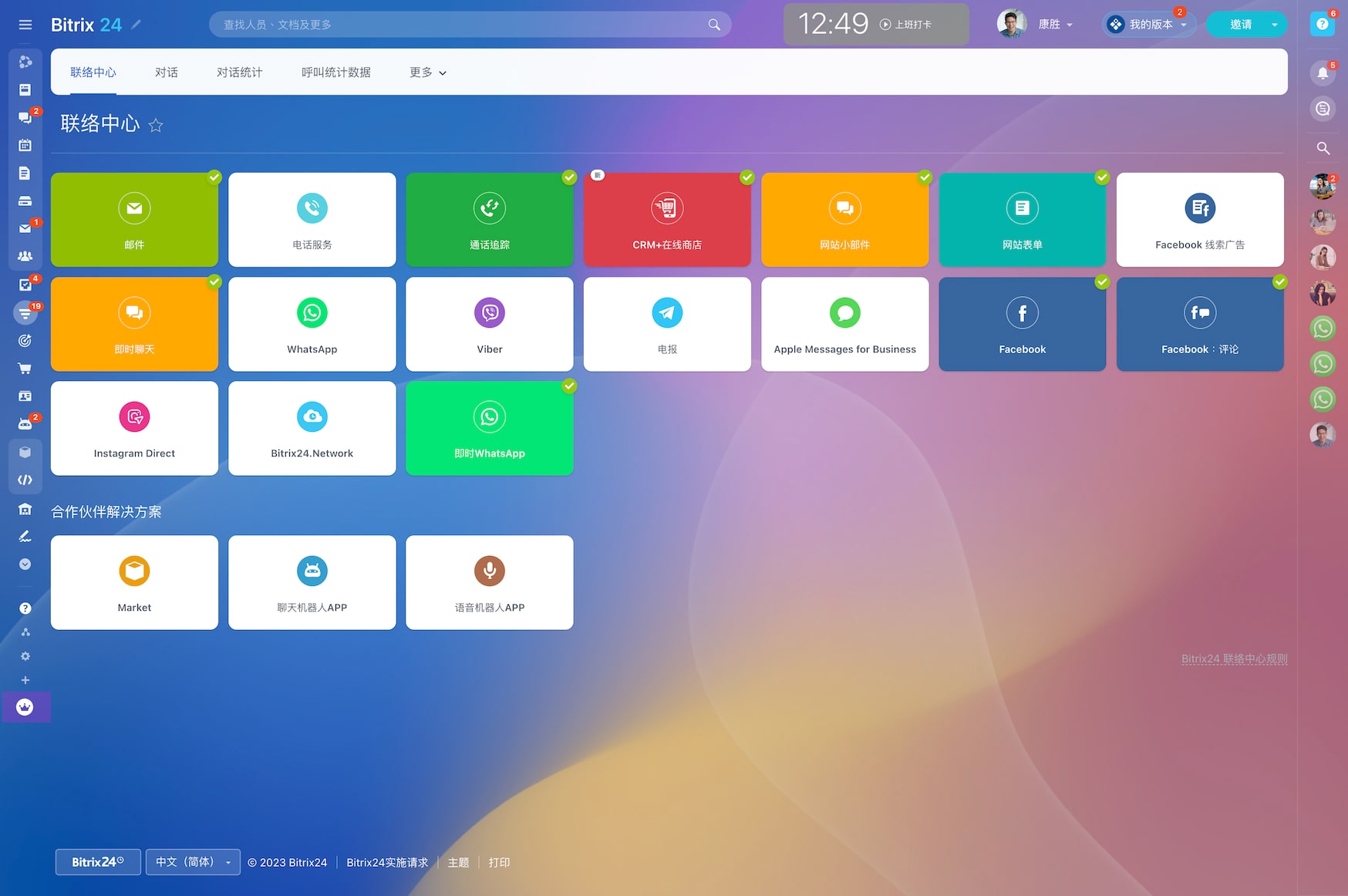The width and height of the screenshot is (1348, 896).
Task: Click the search magnifier in search bar
Action: [714, 25]
